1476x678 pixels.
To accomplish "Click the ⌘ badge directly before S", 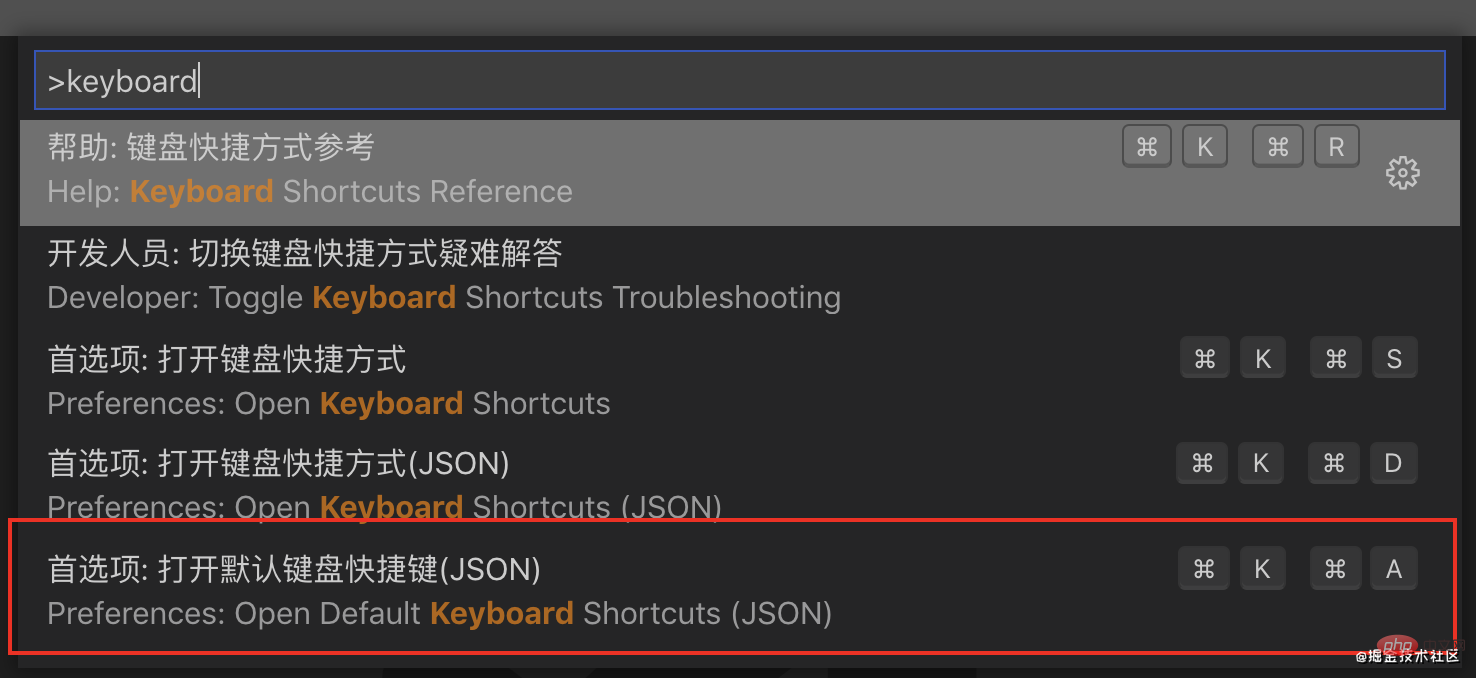I will 1336,359.
